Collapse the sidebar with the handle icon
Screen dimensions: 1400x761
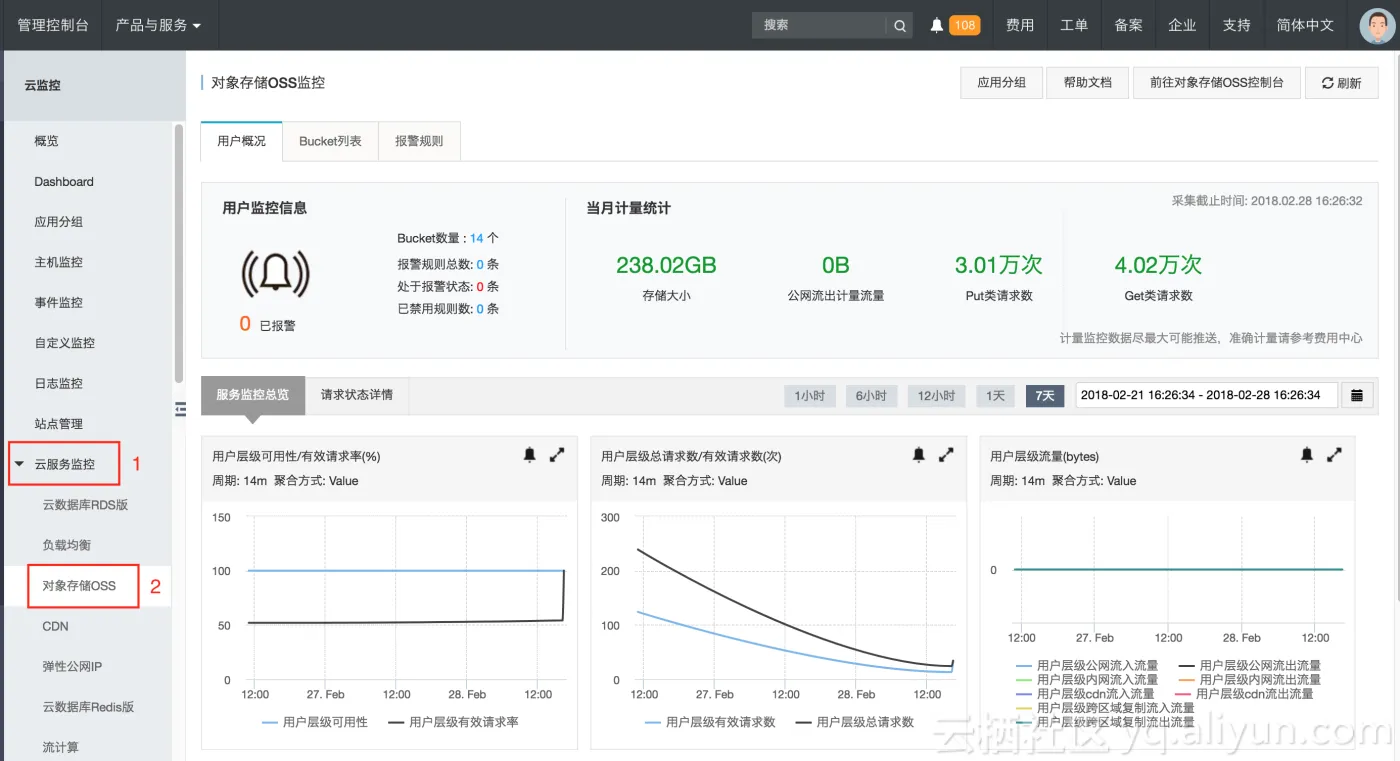pyautogui.click(x=181, y=408)
